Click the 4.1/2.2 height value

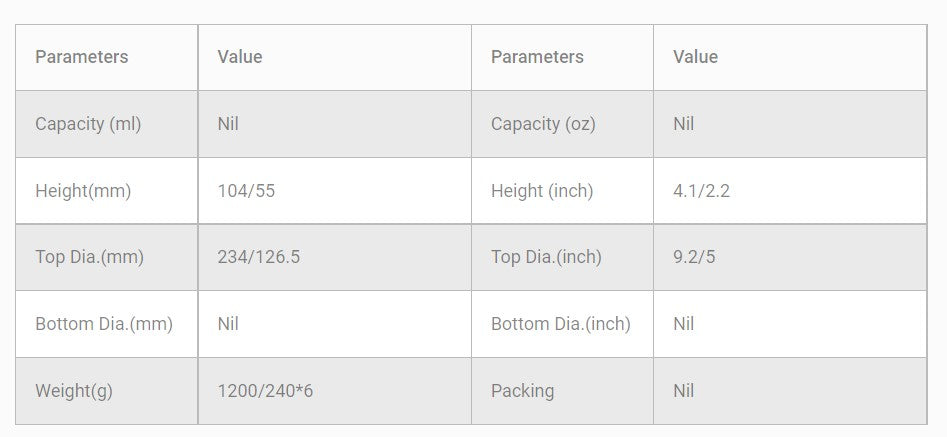coord(702,191)
